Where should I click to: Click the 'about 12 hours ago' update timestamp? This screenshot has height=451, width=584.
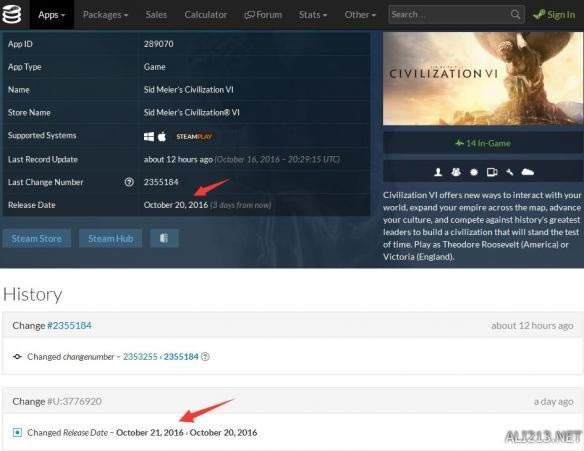(x=178, y=159)
